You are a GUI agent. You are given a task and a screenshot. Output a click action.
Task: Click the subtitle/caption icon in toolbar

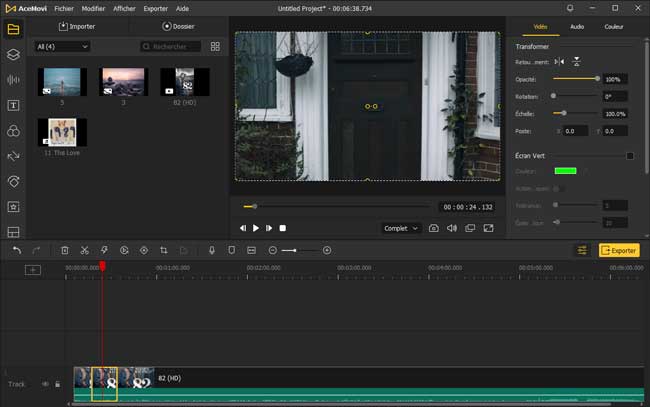pos(251,250)
